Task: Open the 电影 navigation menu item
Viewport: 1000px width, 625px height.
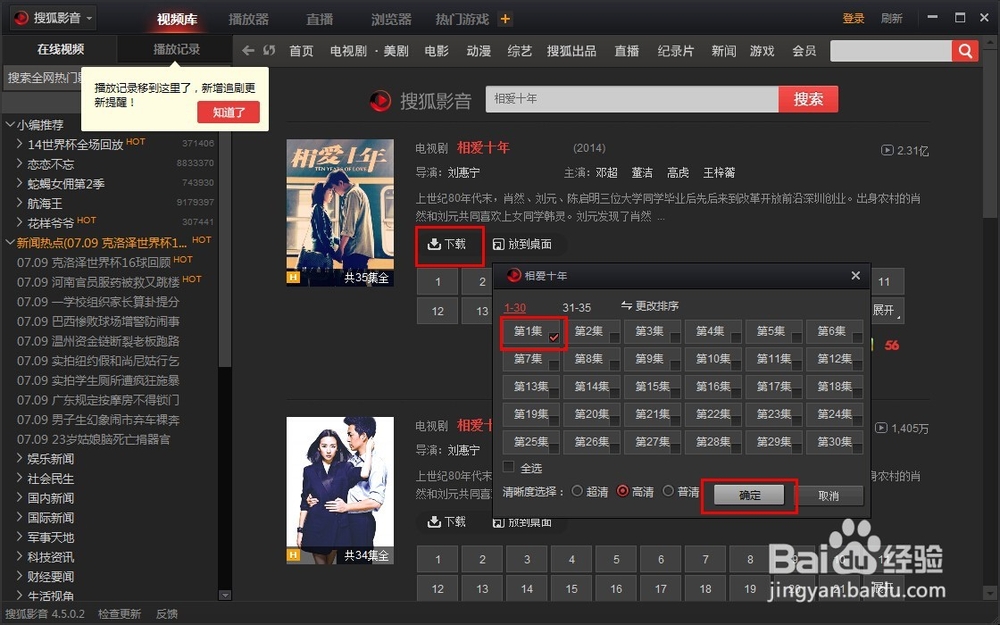Action: pos(437,51)
